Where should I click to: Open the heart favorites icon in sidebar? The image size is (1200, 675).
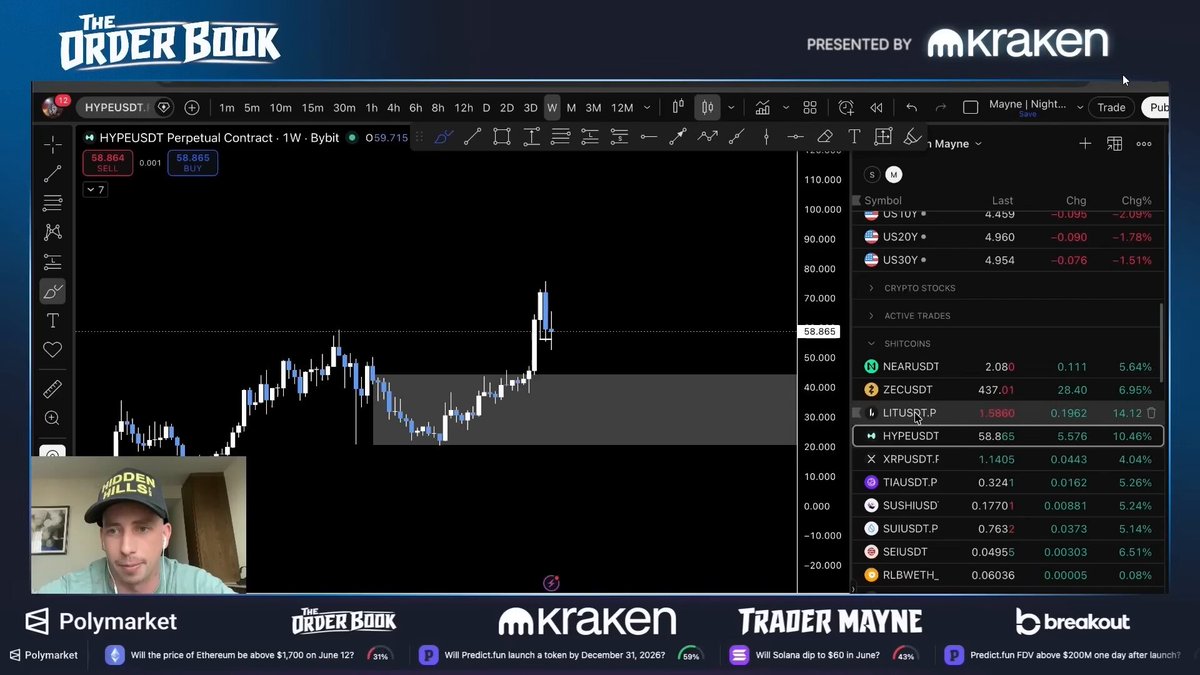53,349
